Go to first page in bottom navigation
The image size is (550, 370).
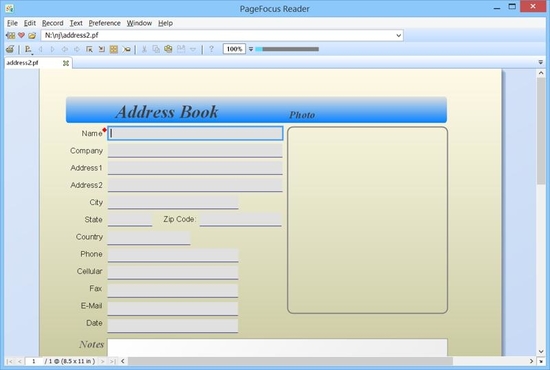pyautogui.click(x=9, y=361)
